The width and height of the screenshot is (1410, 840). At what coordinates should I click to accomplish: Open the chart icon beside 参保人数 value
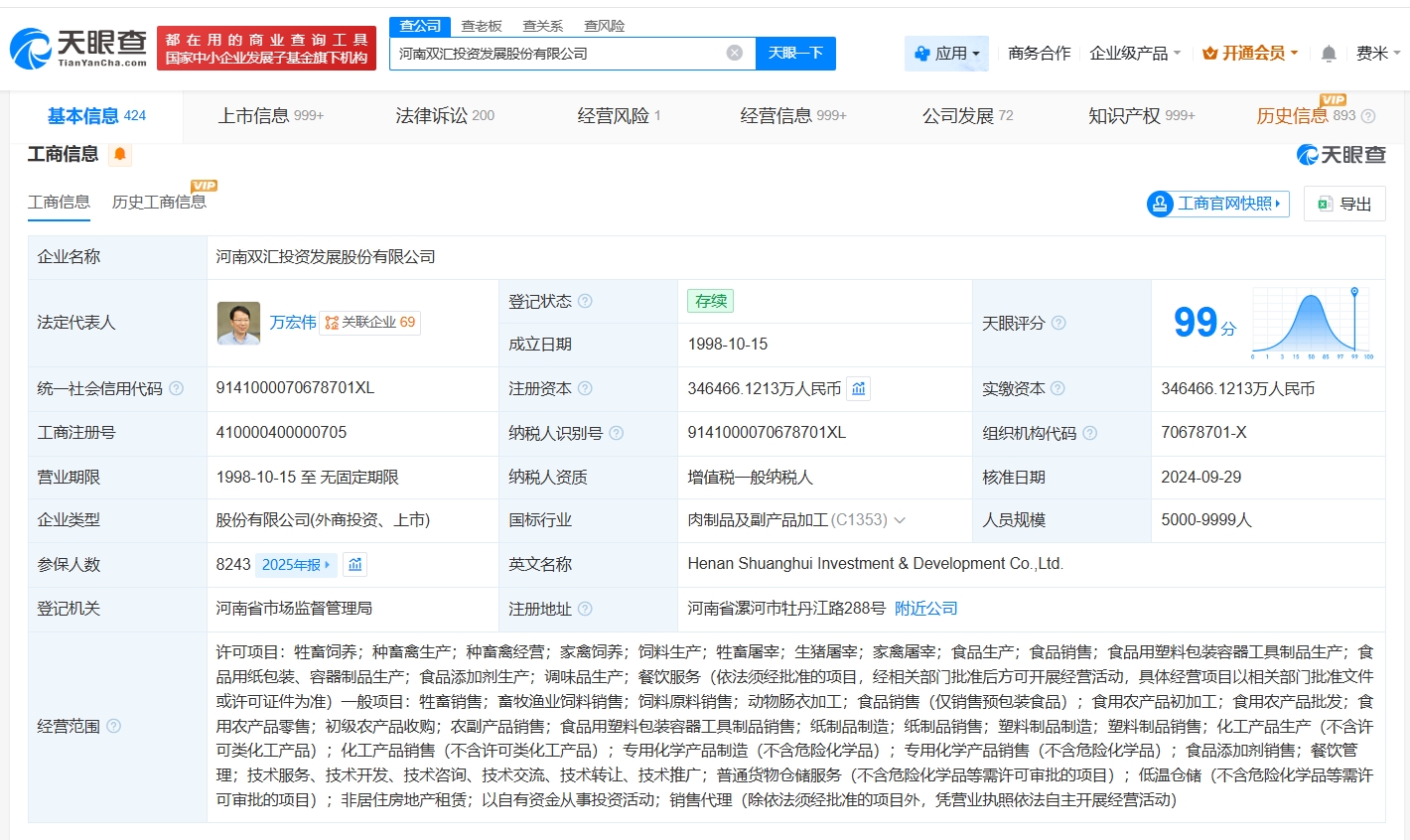point(355,564)
